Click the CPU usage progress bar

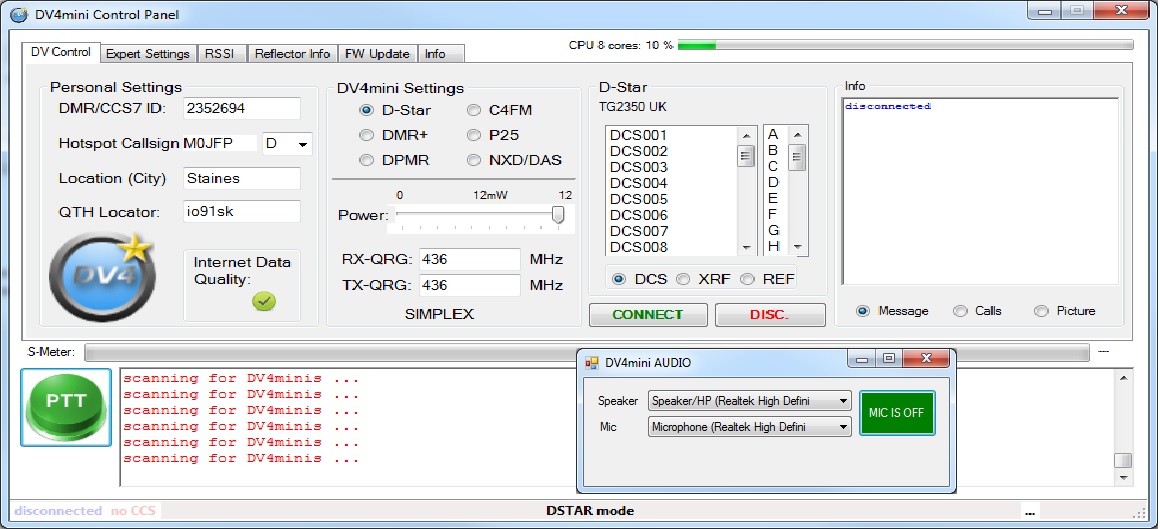coord(906,45)
